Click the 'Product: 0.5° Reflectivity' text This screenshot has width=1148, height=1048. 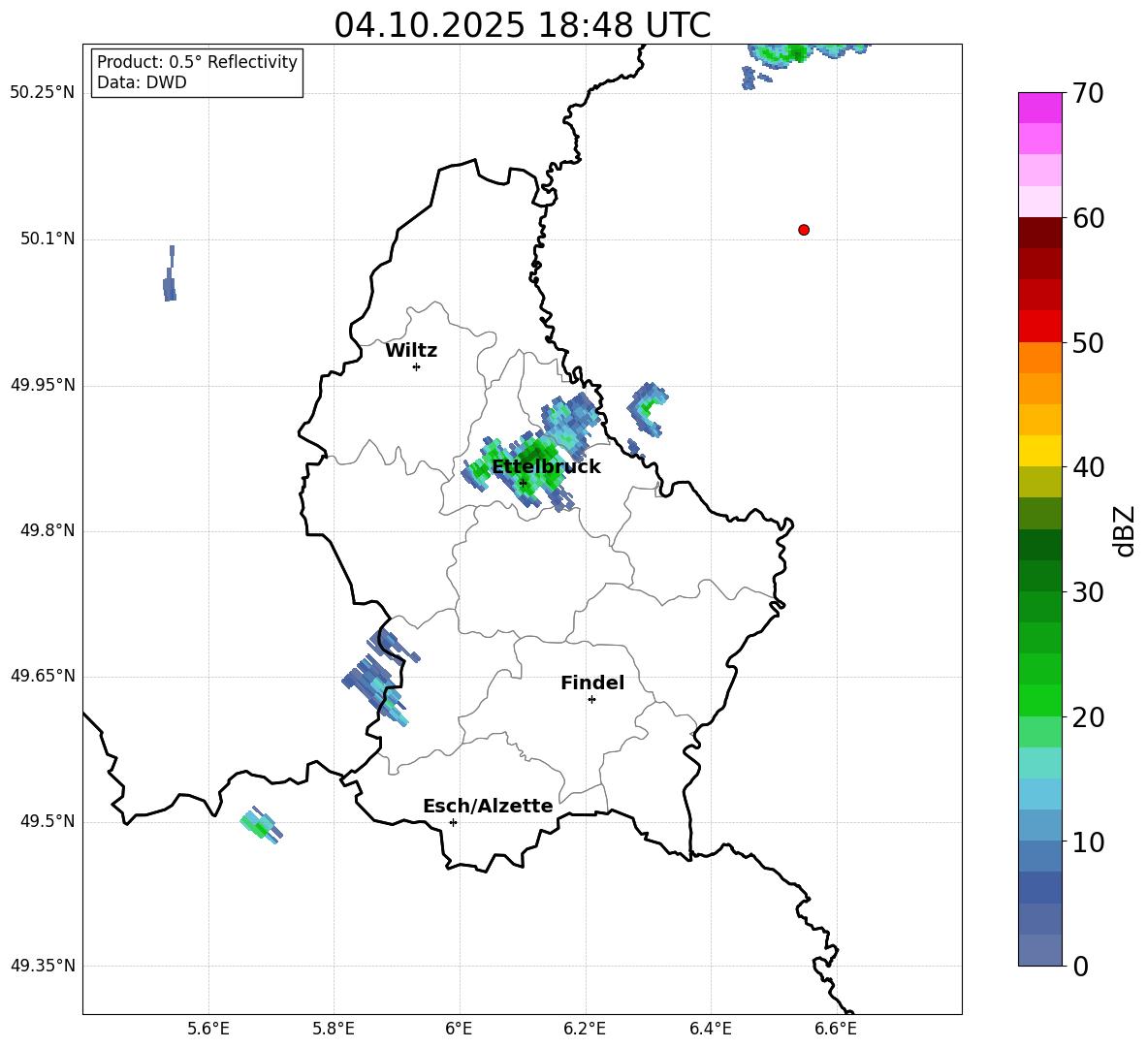pyautogui.click(x=197, y=62)
